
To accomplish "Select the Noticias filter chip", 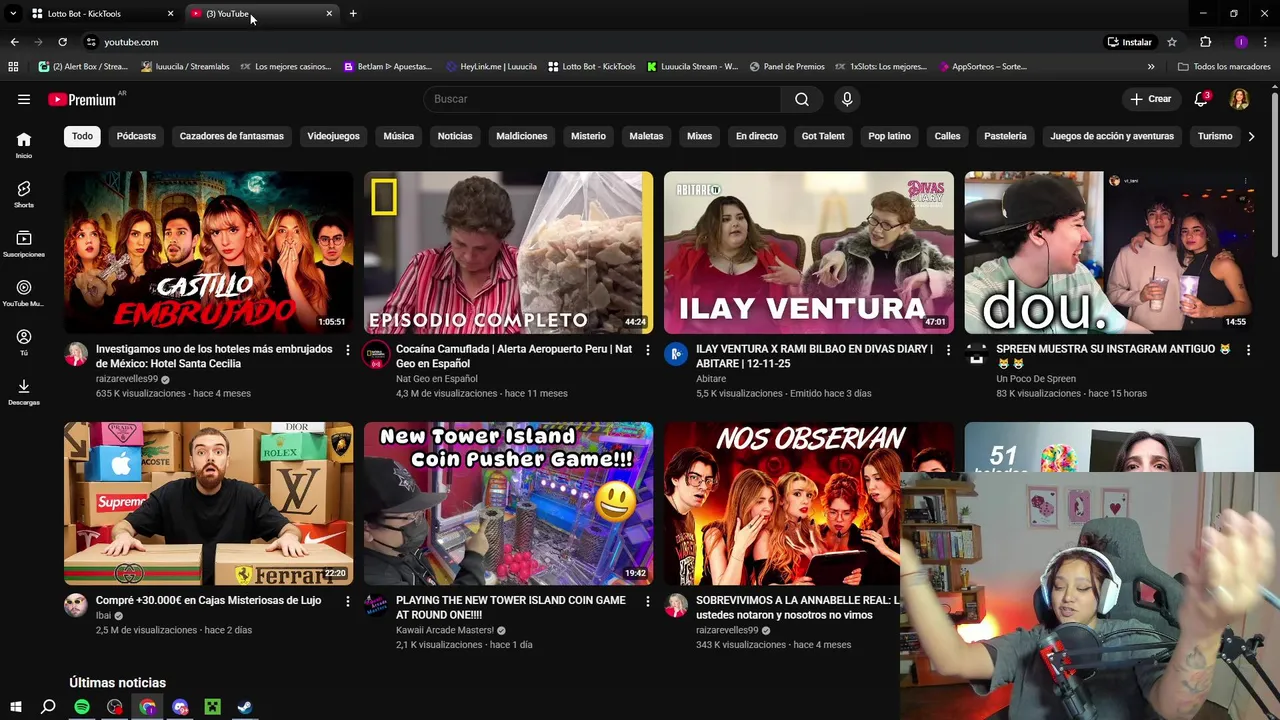I will pos(455,136).
